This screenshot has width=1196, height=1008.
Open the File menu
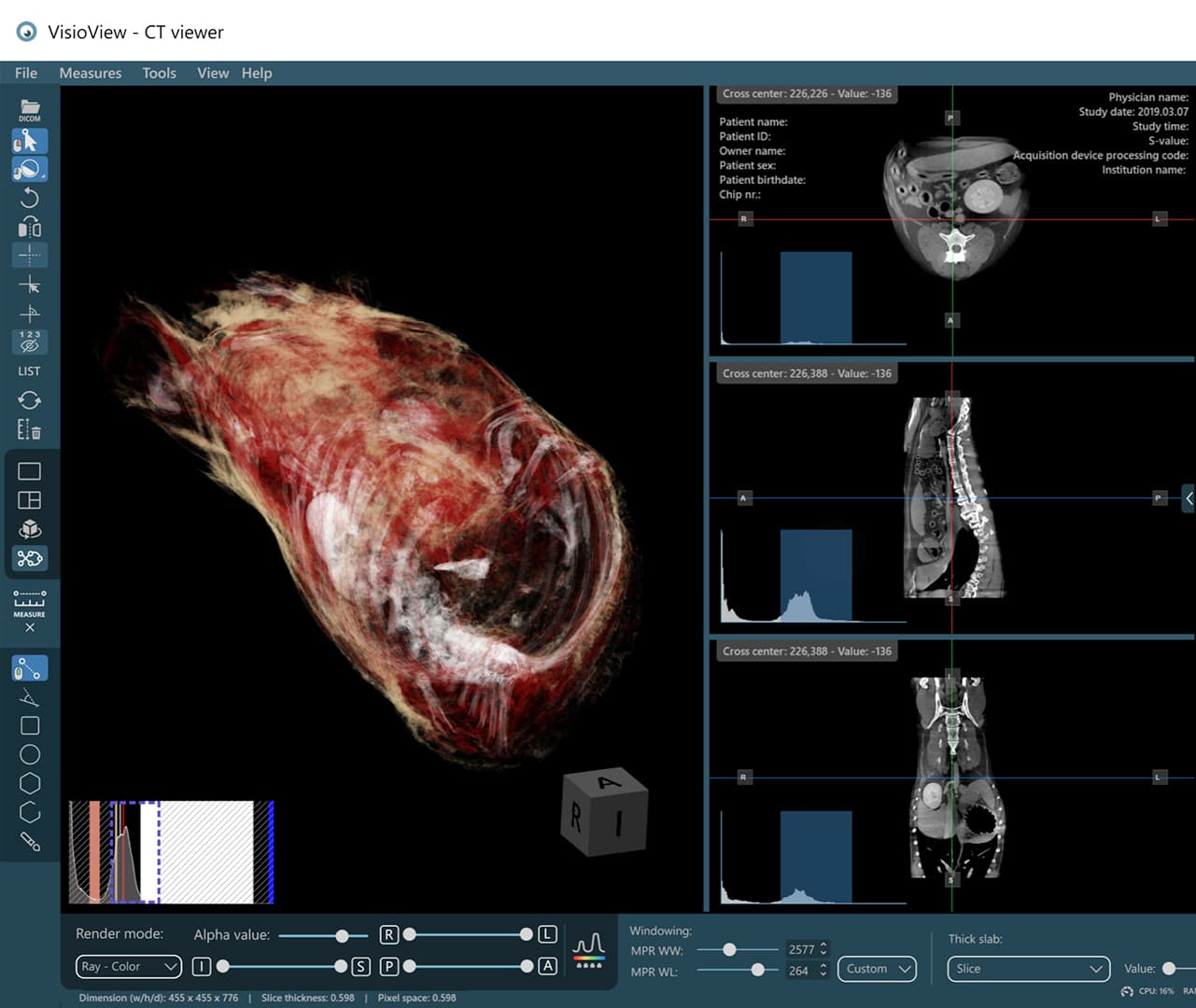coord(26,73)
